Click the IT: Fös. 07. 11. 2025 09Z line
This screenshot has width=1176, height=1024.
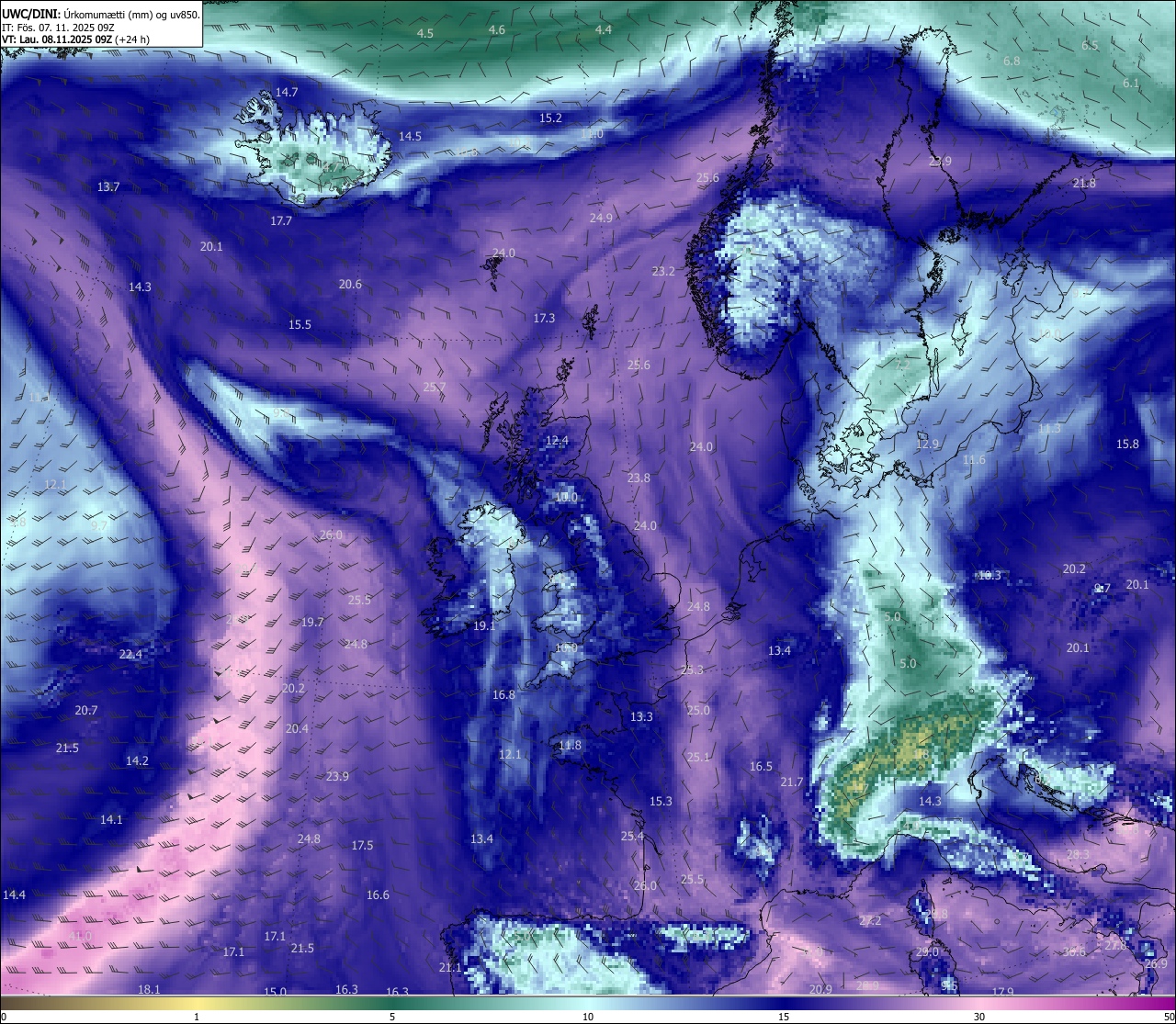click(58, 28)
